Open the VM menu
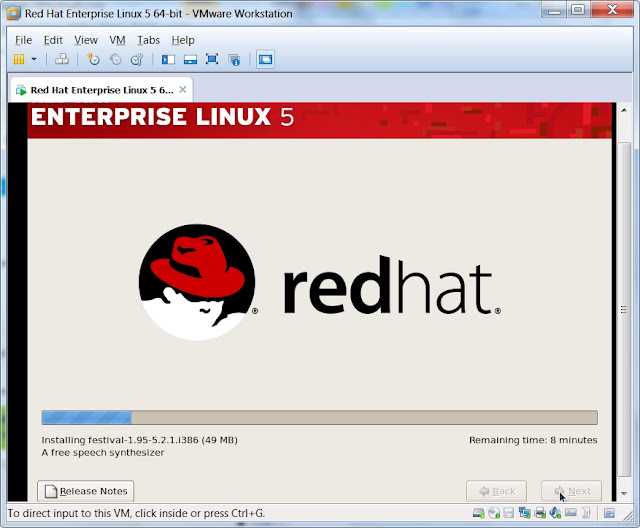Screen dimensions: 640x528 [x=117, y=40]
